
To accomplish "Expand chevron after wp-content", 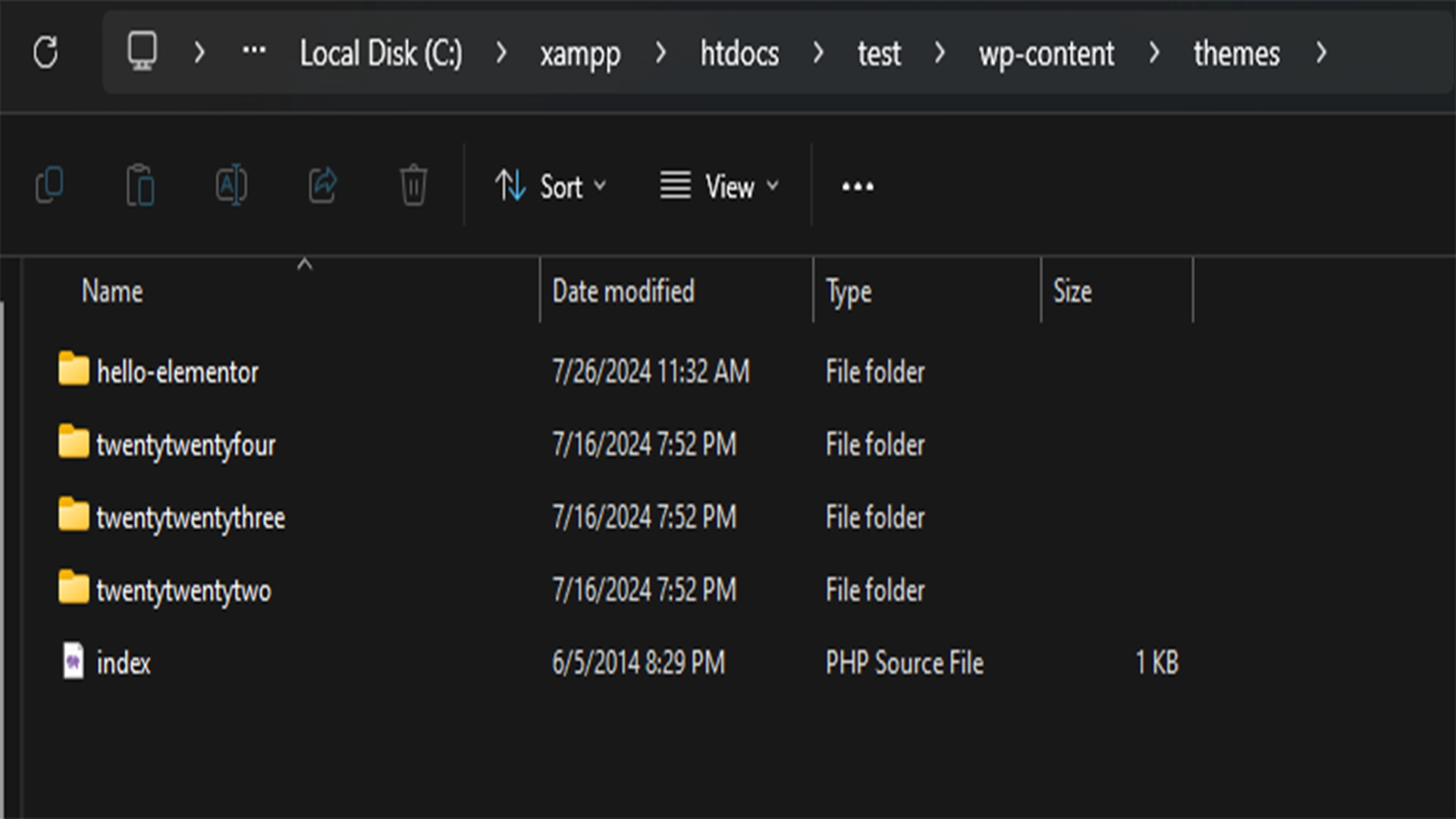I will click(x=1154, y=52).
